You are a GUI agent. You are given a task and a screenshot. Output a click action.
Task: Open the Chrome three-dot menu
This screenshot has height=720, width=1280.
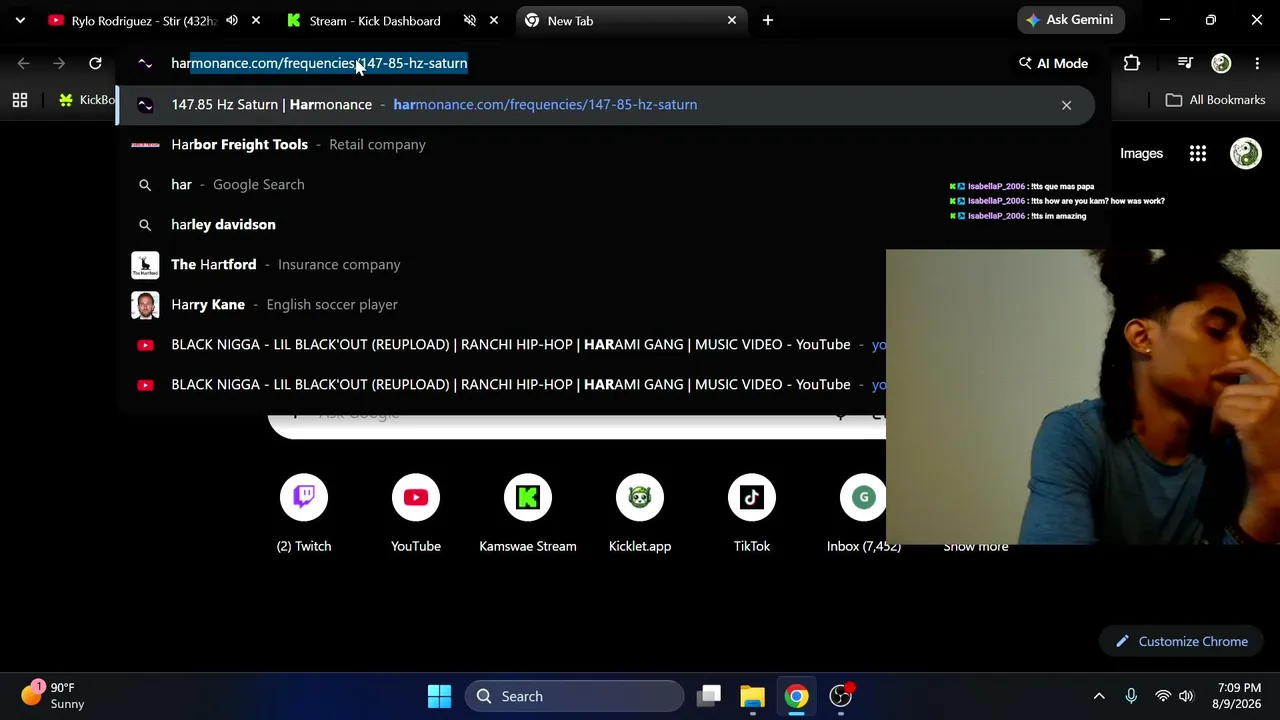click(x=1257, y=63)
